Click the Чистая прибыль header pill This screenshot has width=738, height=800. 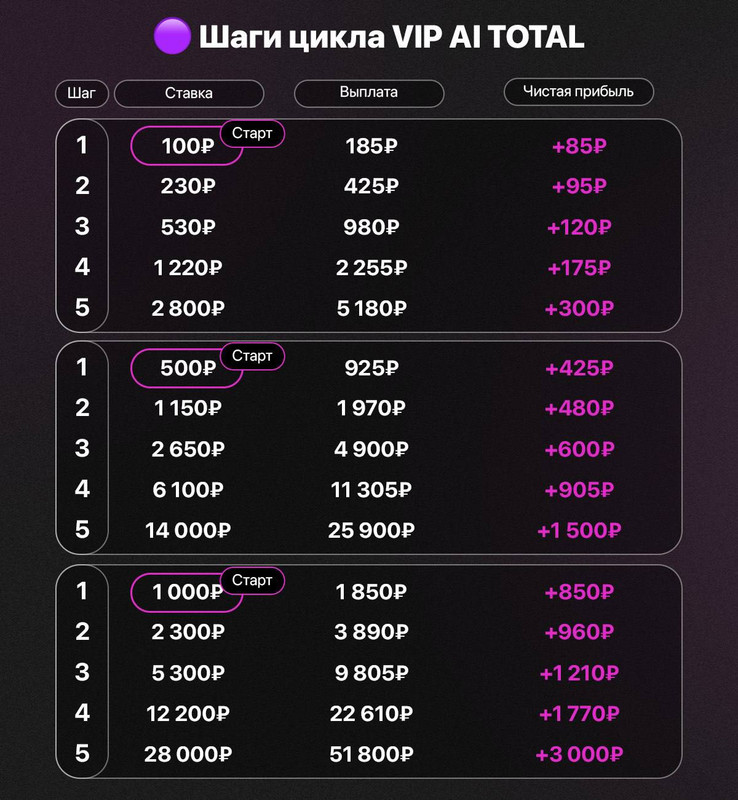coord(578,92)
